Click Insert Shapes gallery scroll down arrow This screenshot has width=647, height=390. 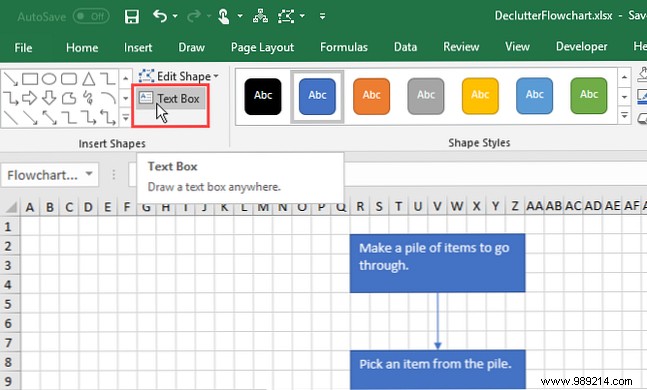point(125,99)
